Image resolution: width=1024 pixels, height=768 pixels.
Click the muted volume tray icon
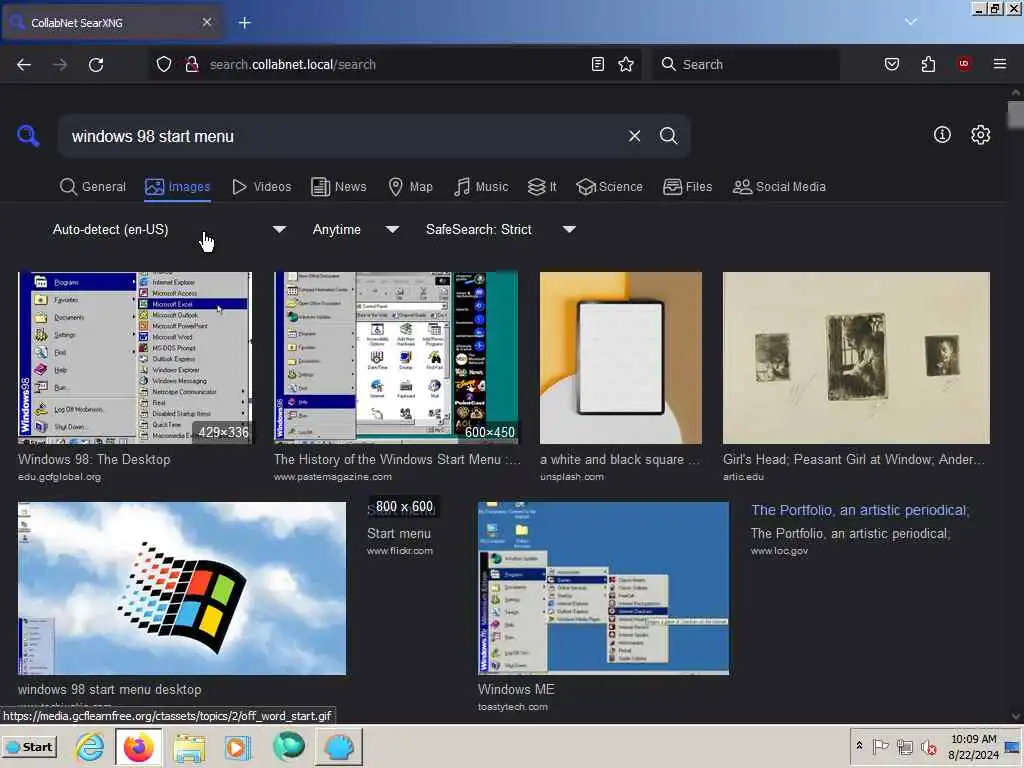(928, 746)
